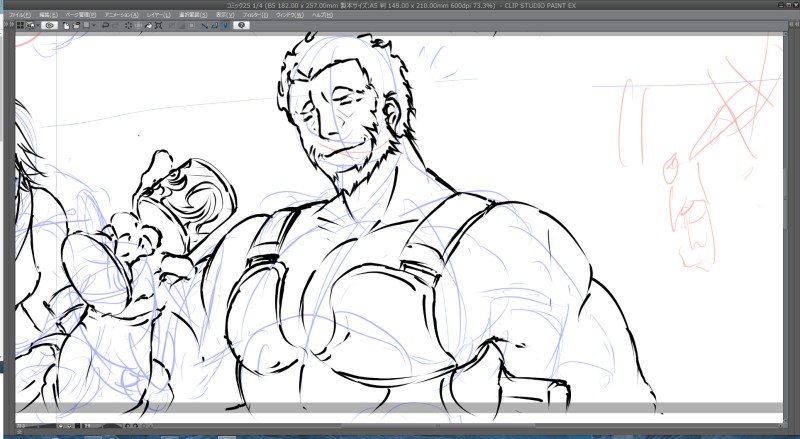This screenshot has width=800, height=439.
Task: Click the Open file icon
Action: (x=77, y=25)
